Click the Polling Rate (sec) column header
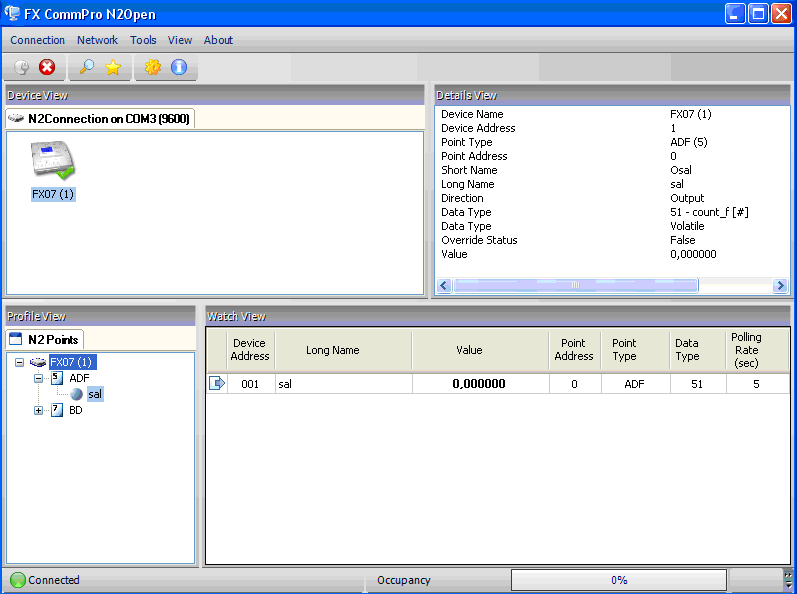This screenshot has width=797, height=594. pyautogui.click(x=757, y=350)
